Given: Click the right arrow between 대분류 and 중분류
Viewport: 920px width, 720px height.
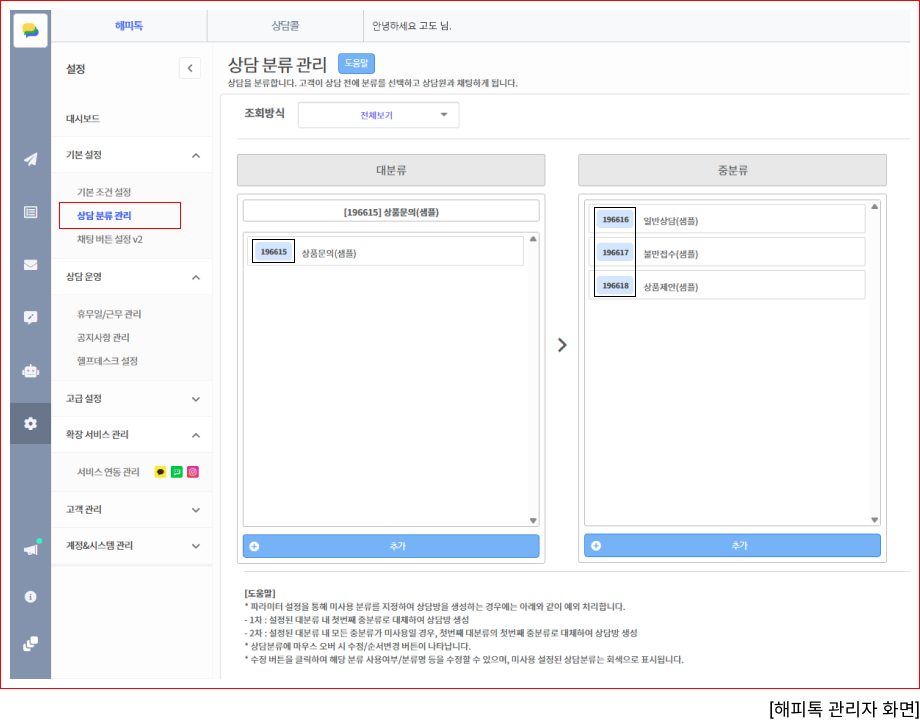Looking at the screenshot, I should tap(562, 345).
